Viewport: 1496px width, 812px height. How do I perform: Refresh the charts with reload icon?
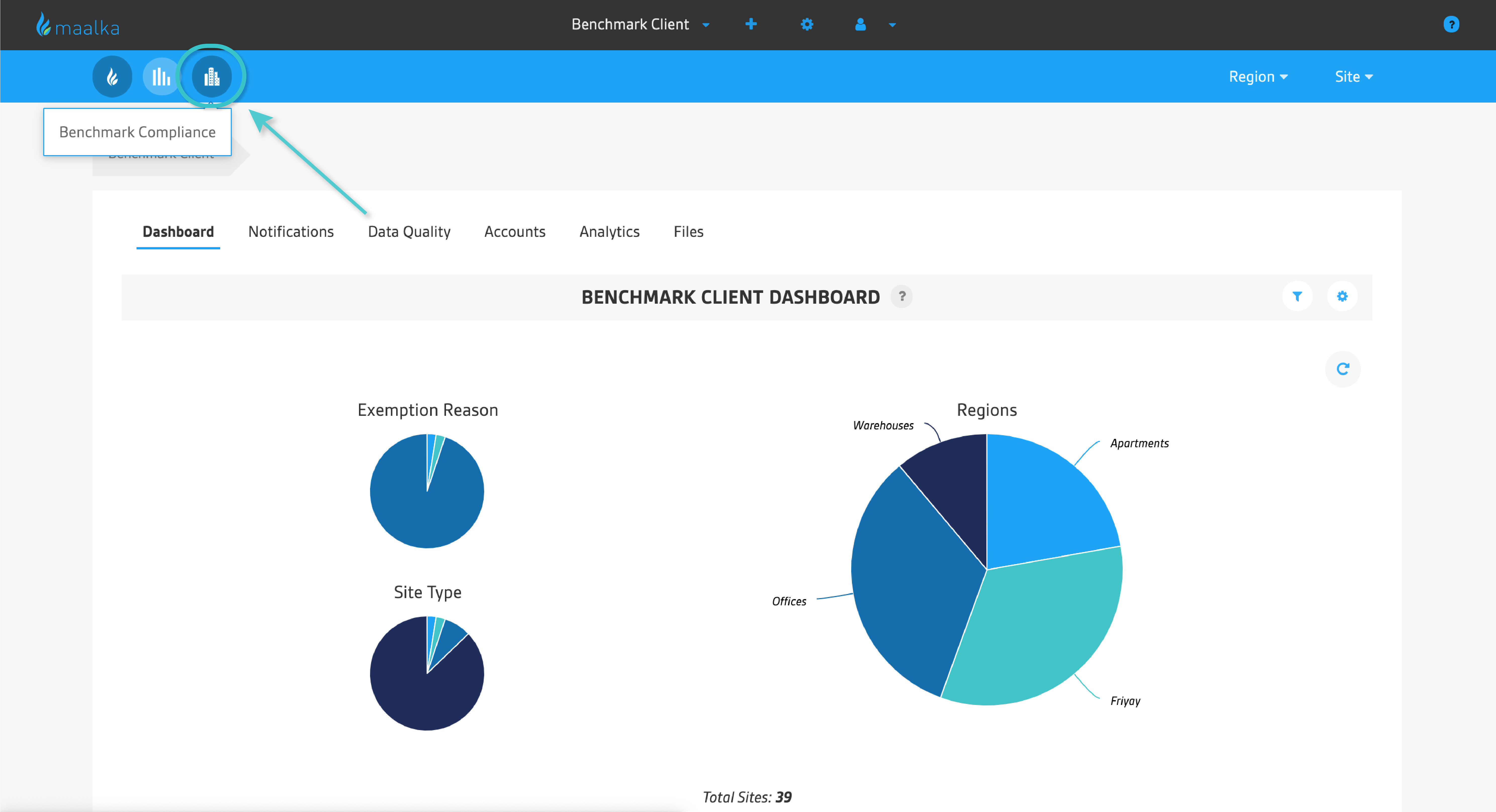coord(1343,369)
